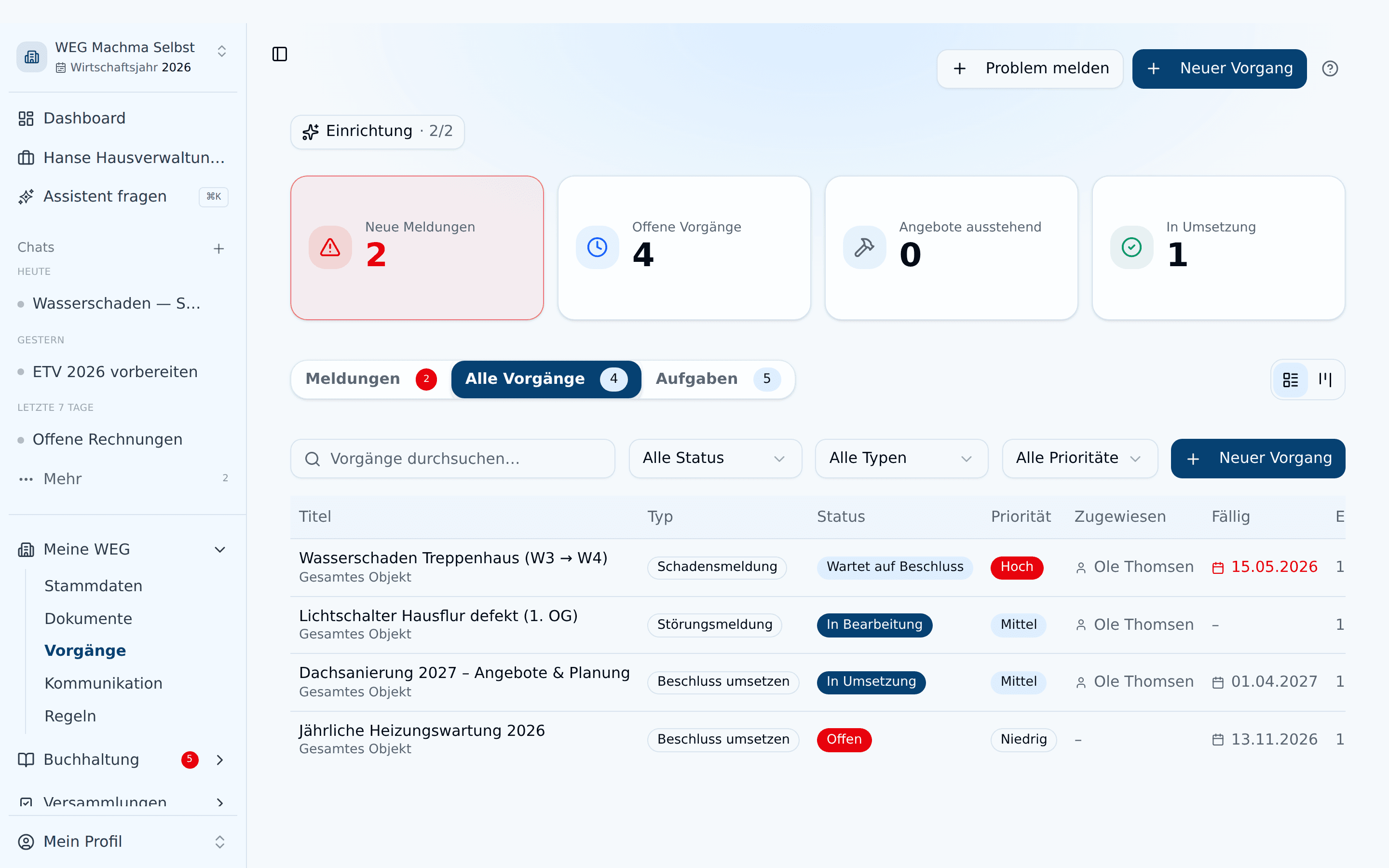Toggle the sidebar collapse icon

tap(280, 54)
